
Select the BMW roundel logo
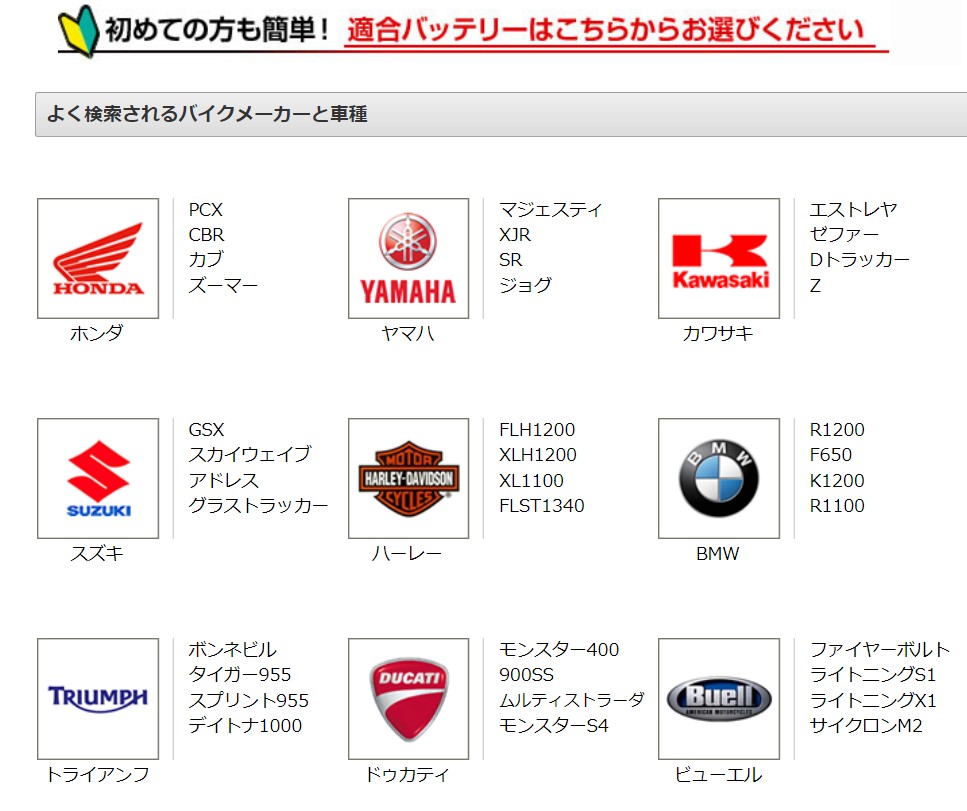(719, 478)
